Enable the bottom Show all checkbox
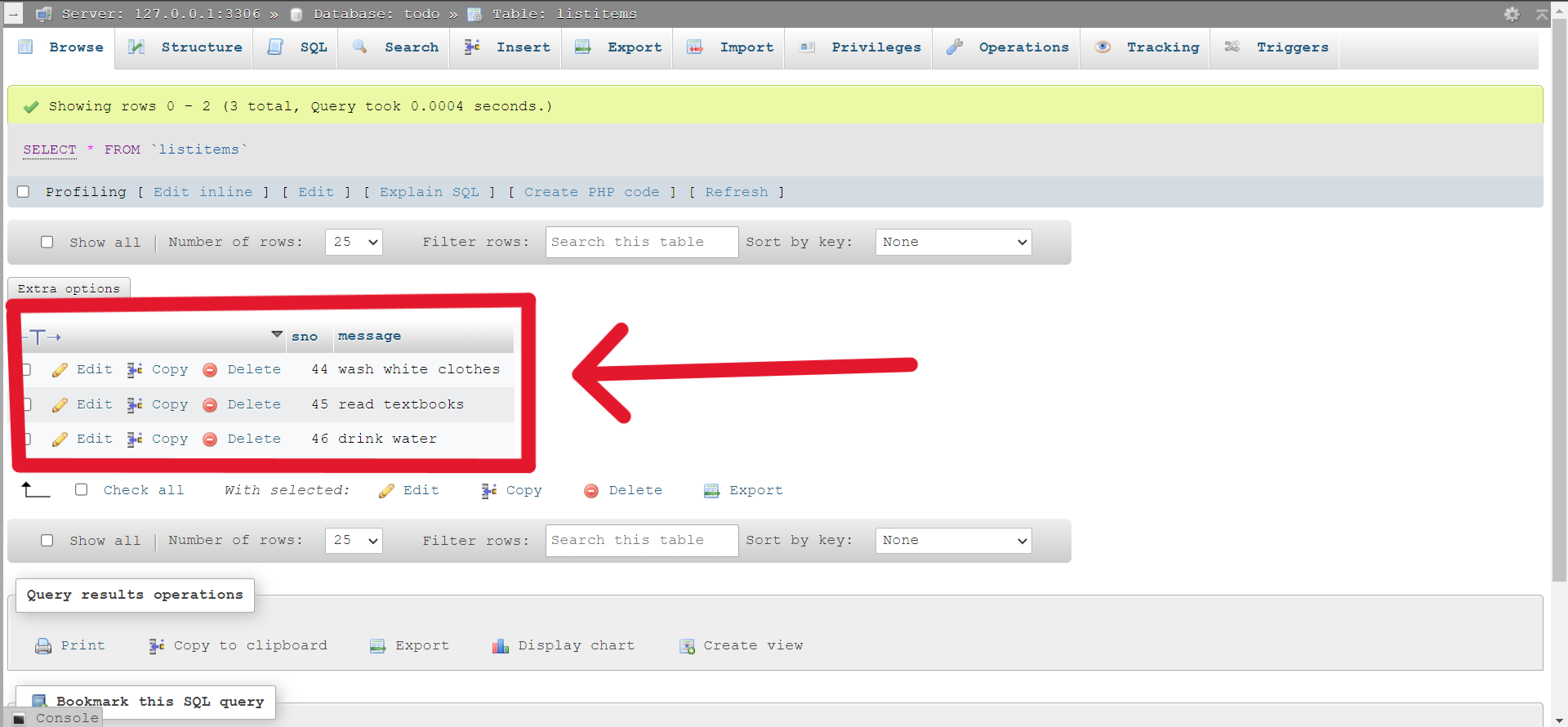Image resolution: width=1568 pixels, height=727 pixels. point(47,540)
